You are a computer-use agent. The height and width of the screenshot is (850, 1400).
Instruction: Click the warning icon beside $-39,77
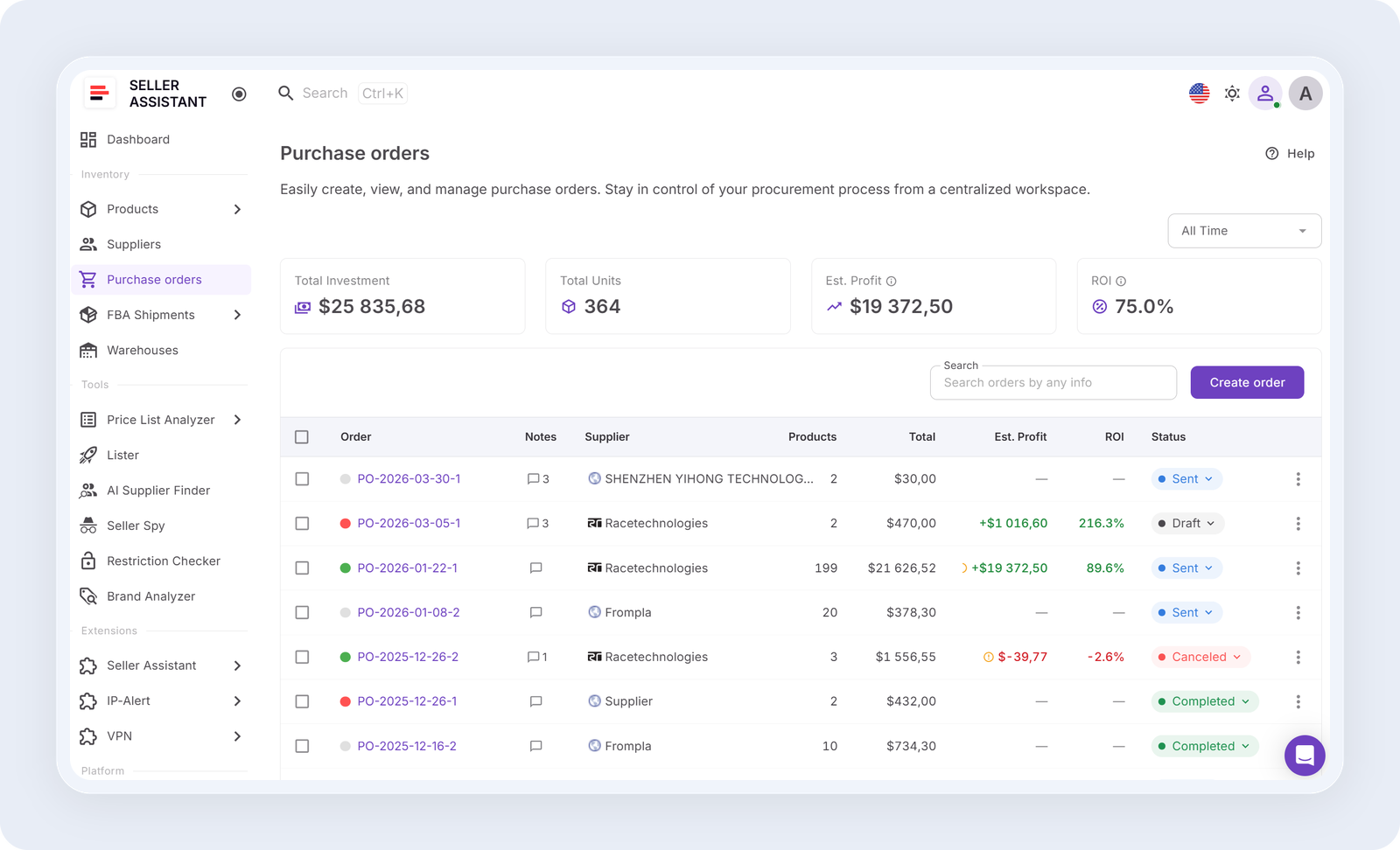988,657
